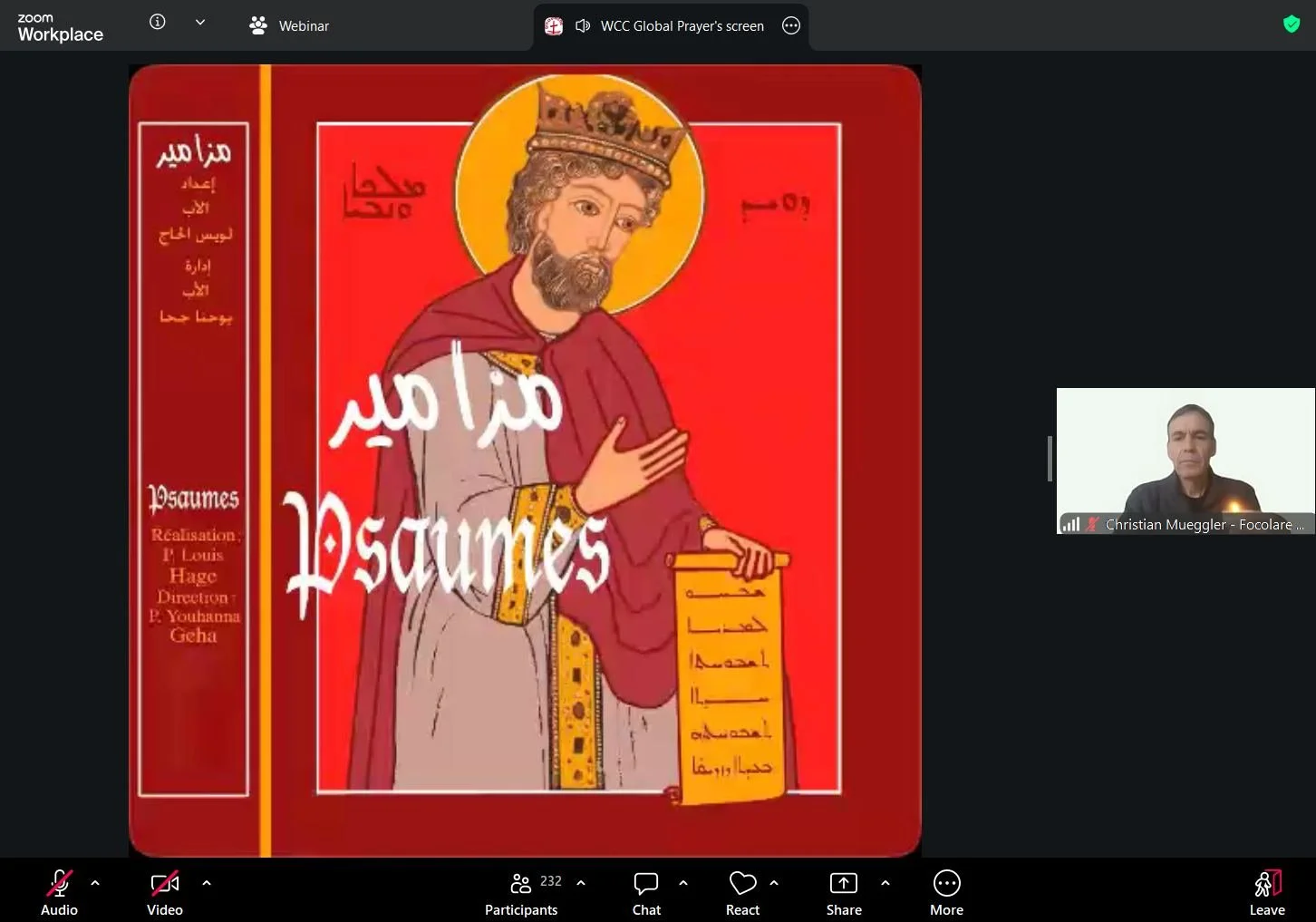Click the green encryption shield icon
This screenshot has width=1316, height=922.
click(x=1292, y=24)
